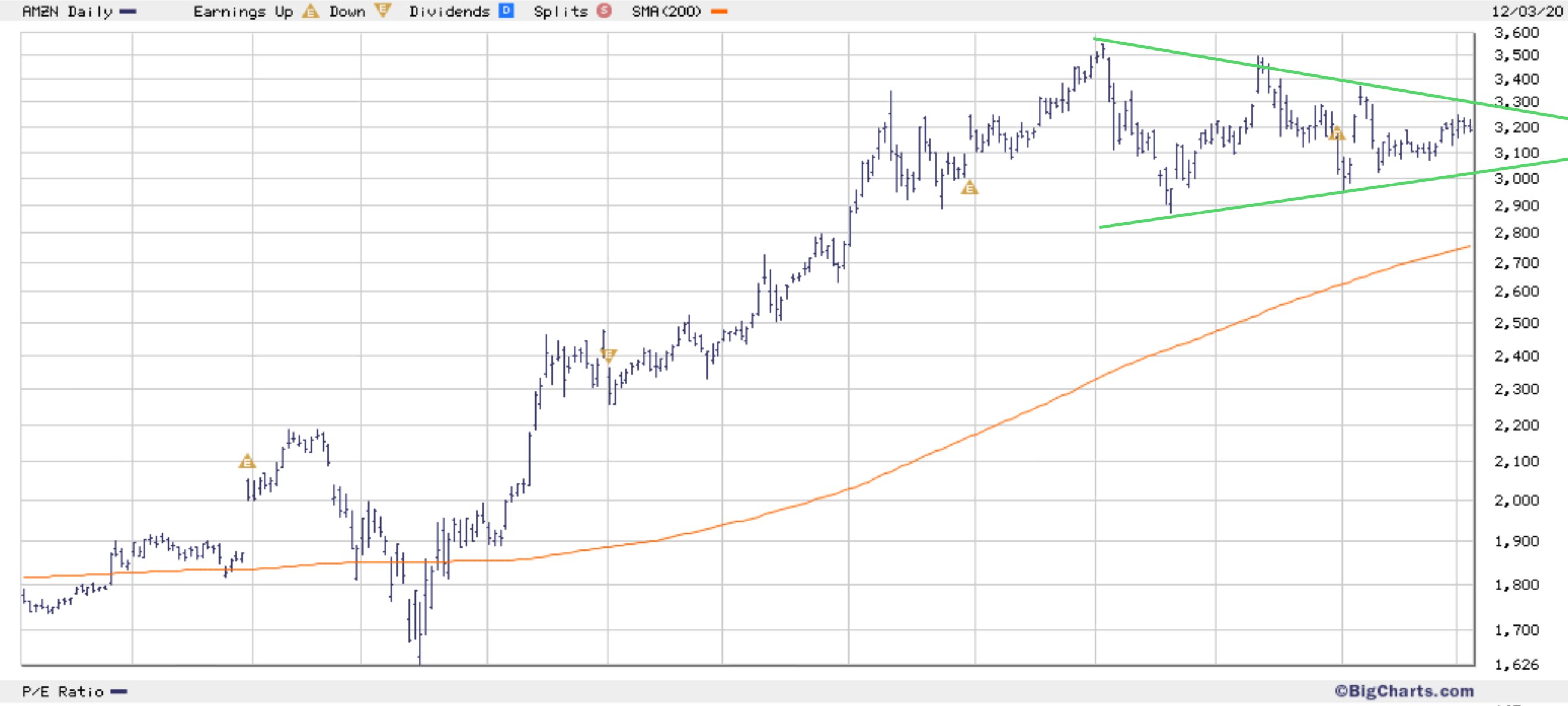
Task: Click the AMZN Daily legend text
Action: coord(67,11)
